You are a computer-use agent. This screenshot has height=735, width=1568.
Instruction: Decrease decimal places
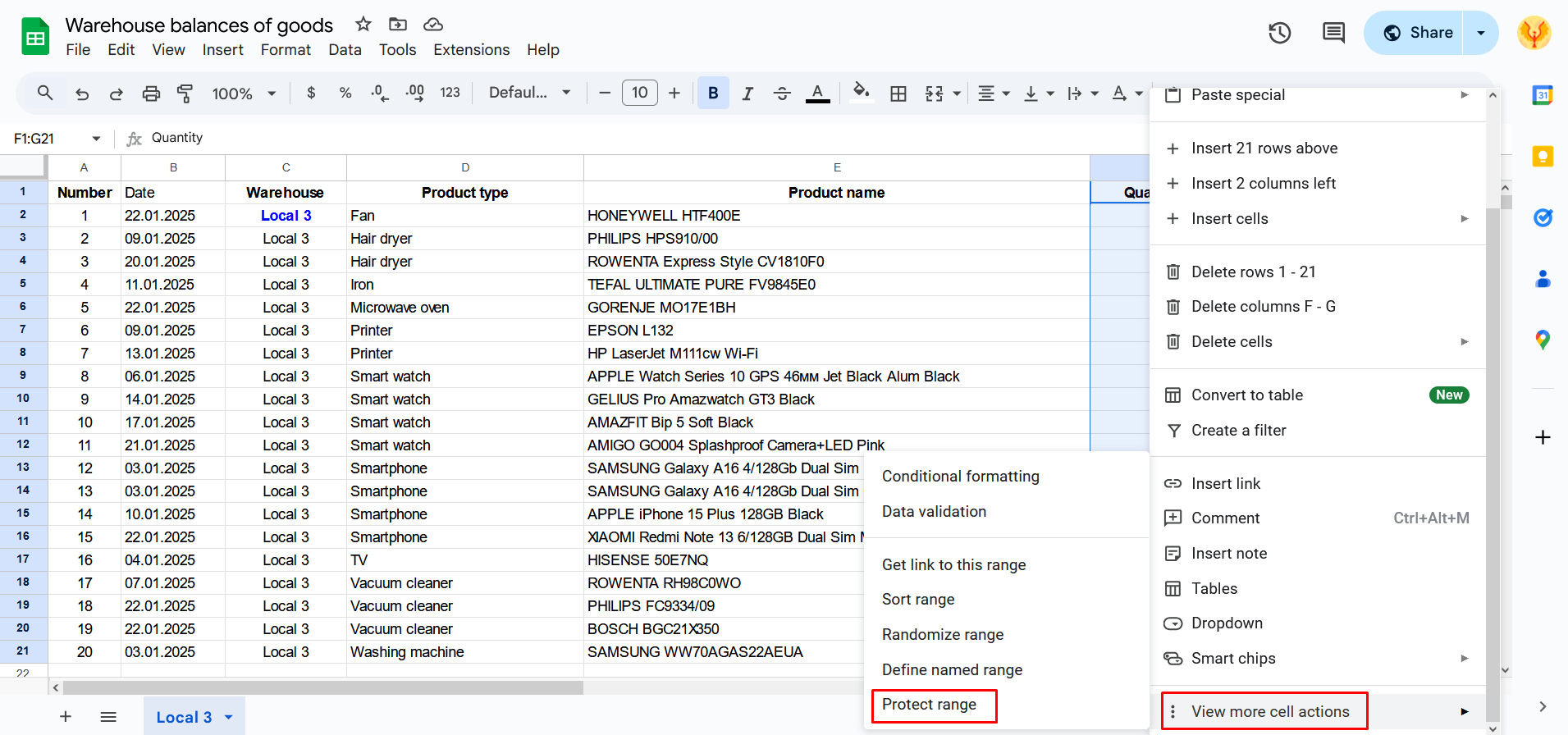pyautogui.click(x=380, y=94)
